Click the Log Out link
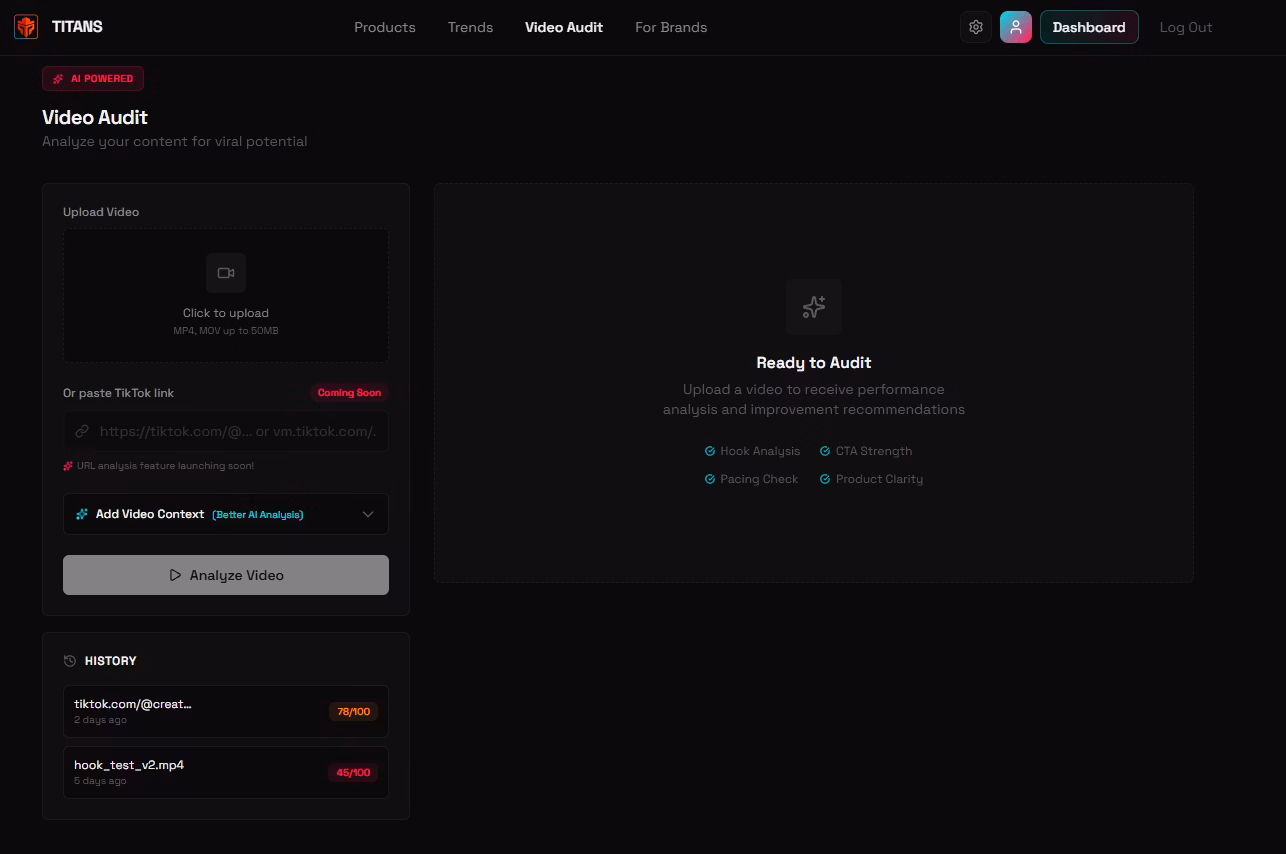The height and width of the screenshot is (854, 1286). point(1185,27)
